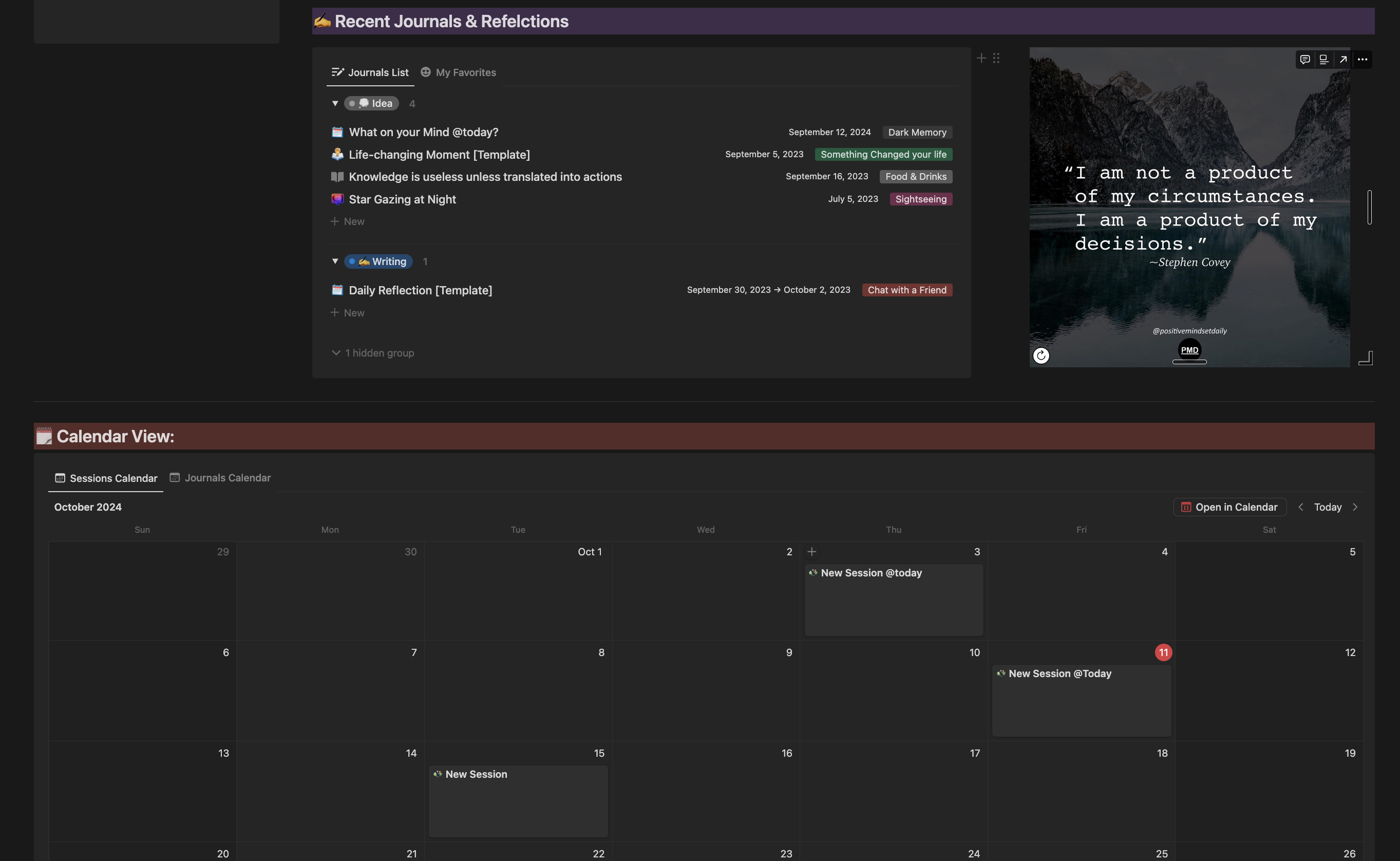The image size is (1400, 861).
Task: Click the caption icon on the quote image
Action: coord(1324,59)
